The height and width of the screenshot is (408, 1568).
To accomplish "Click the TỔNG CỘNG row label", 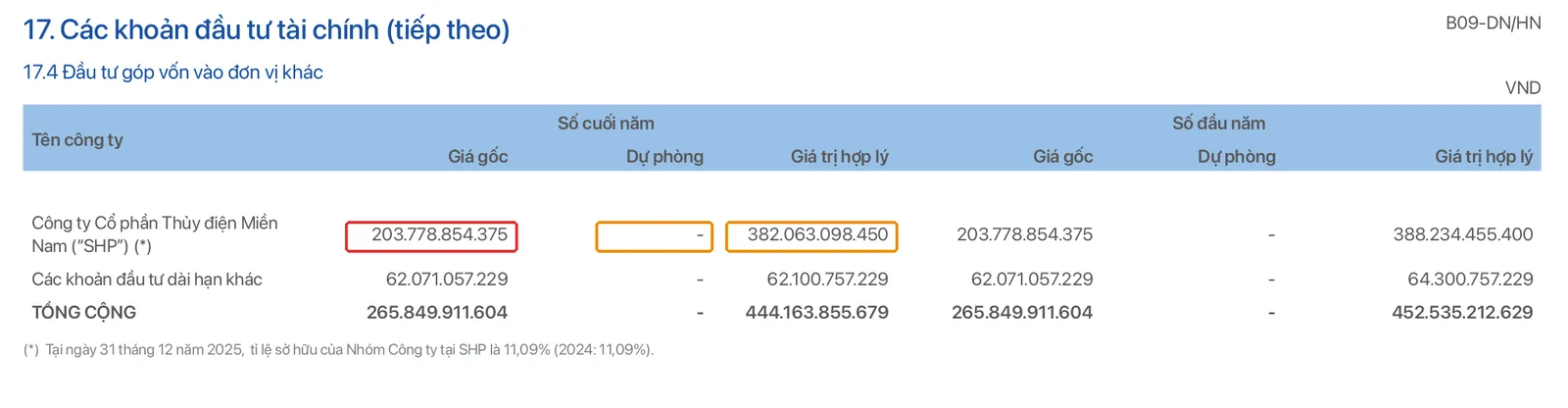I will click(84, 313).
